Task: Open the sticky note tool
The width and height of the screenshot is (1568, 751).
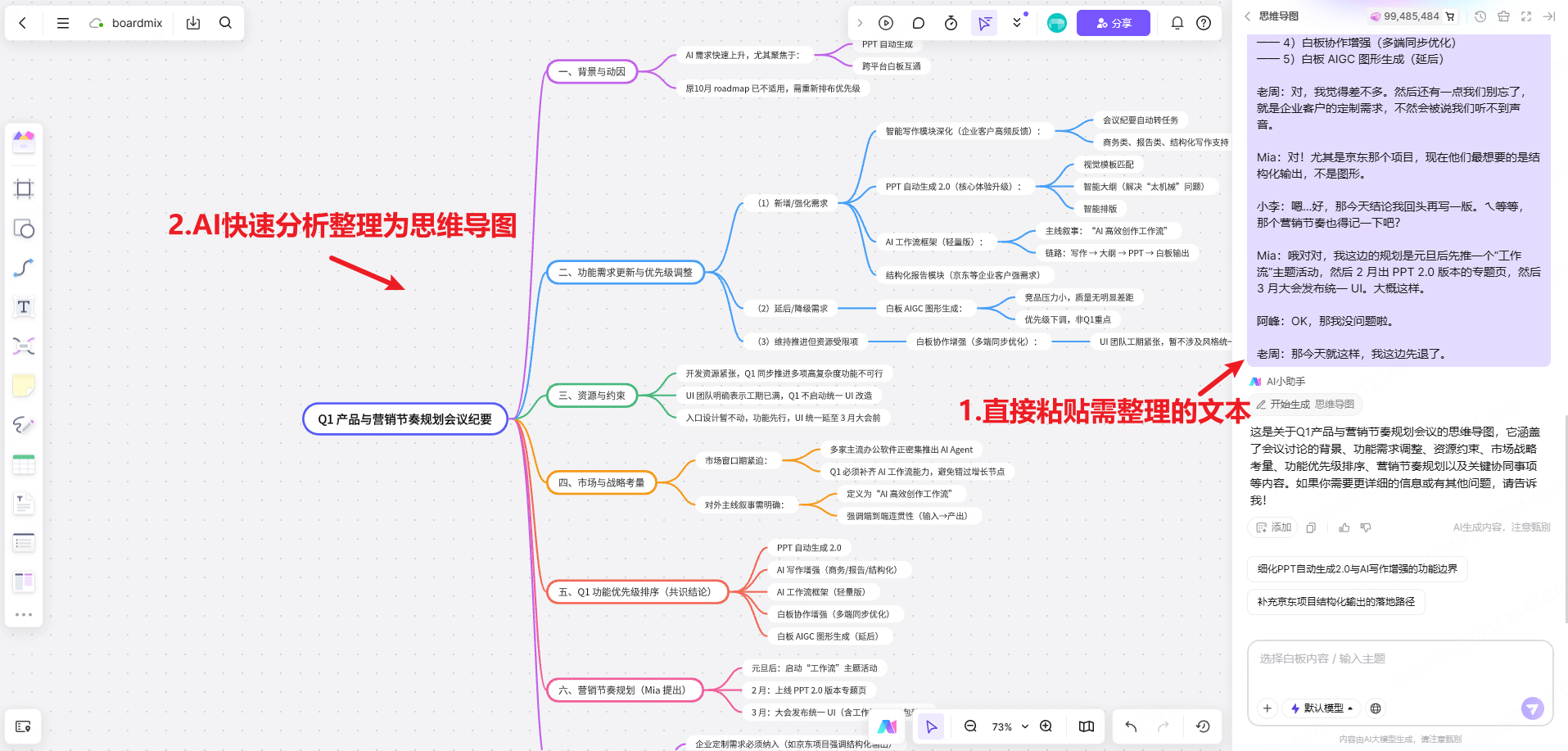Action: [24, 385]
